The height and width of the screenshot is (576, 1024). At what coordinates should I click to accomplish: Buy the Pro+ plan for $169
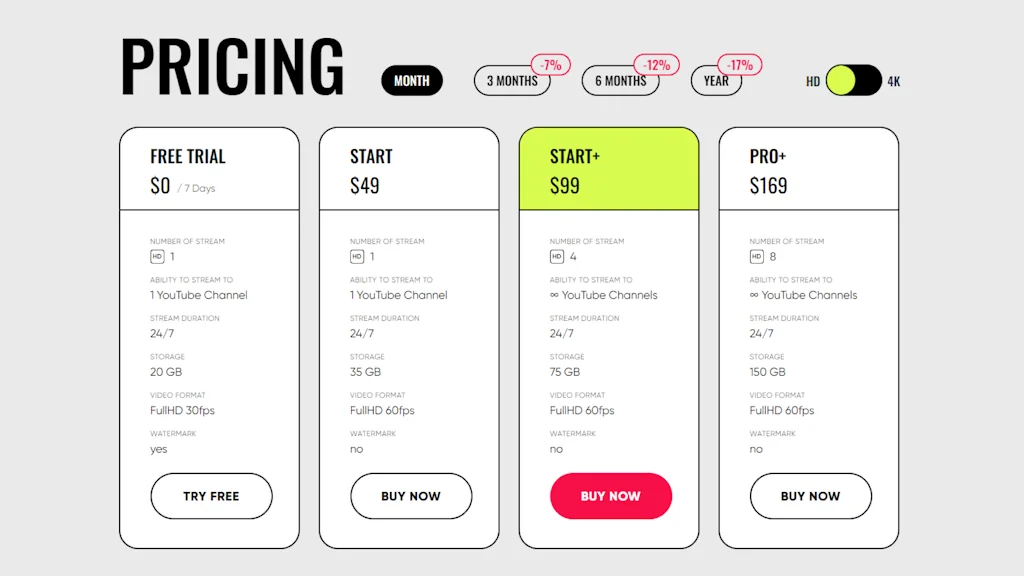click(810, 496)
